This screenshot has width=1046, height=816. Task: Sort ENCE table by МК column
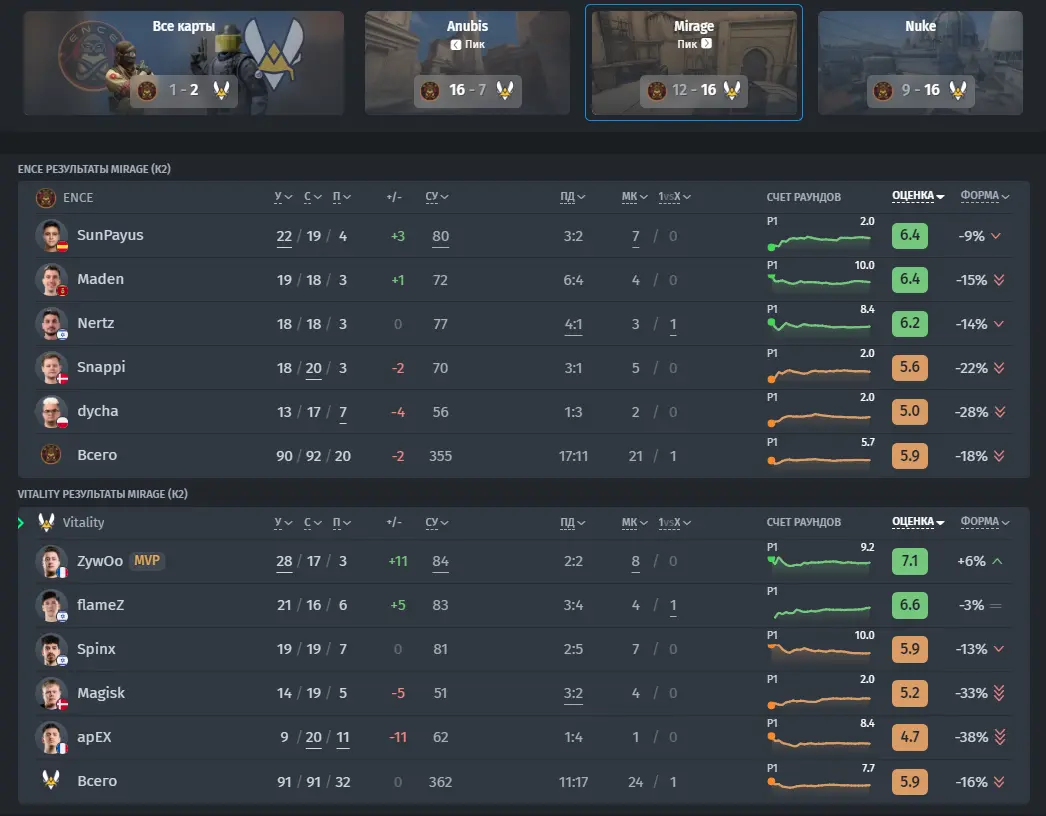click(634, 197)
